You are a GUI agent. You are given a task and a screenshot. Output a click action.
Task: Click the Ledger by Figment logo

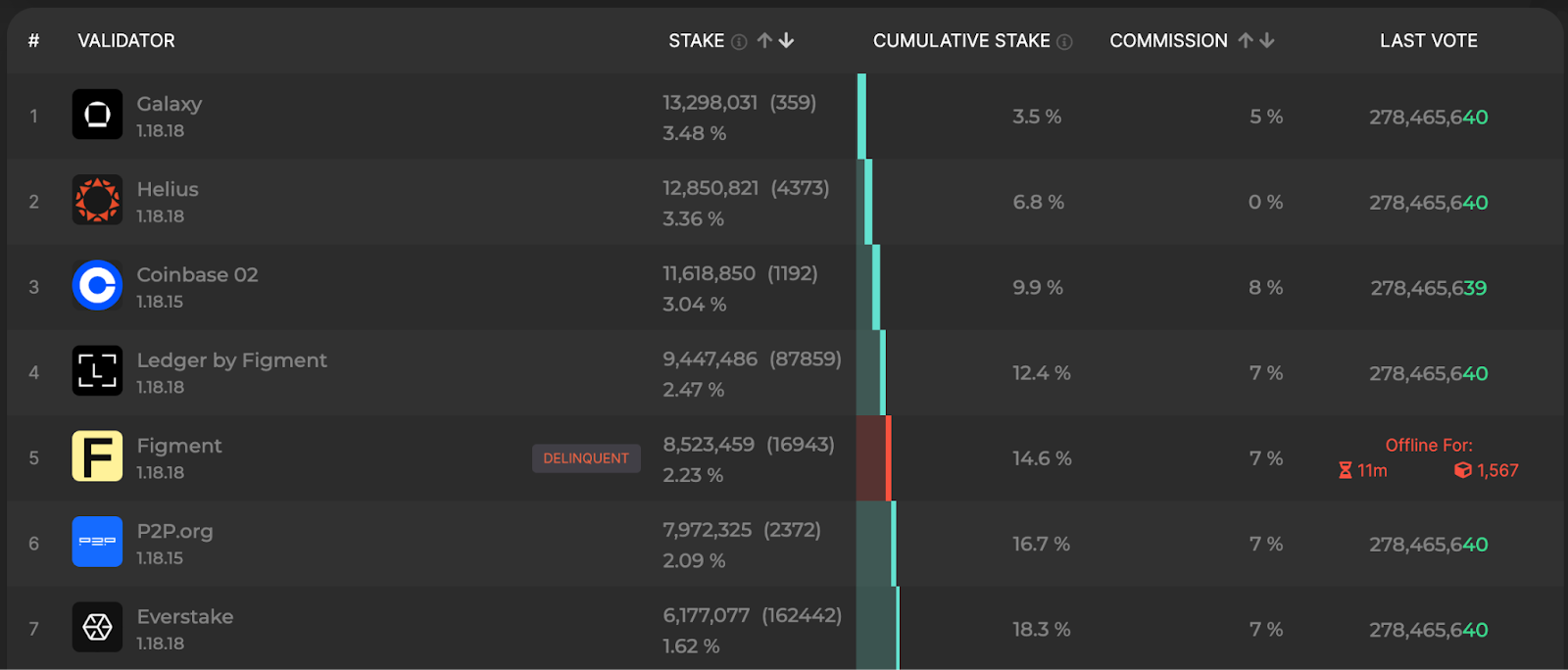click(97, 371)
